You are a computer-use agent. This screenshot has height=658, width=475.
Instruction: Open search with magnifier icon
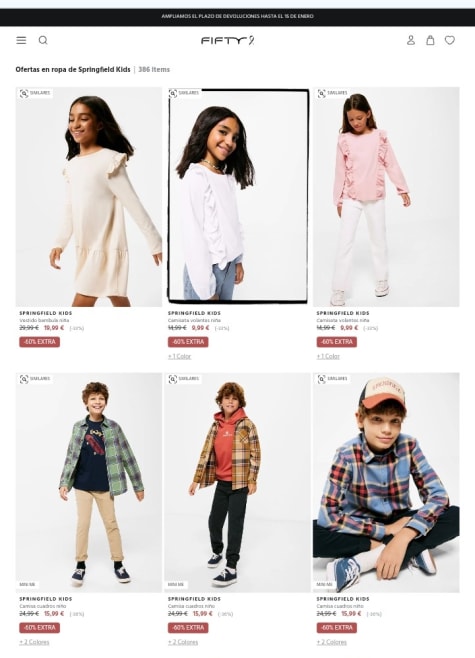(x=43, y=40)
